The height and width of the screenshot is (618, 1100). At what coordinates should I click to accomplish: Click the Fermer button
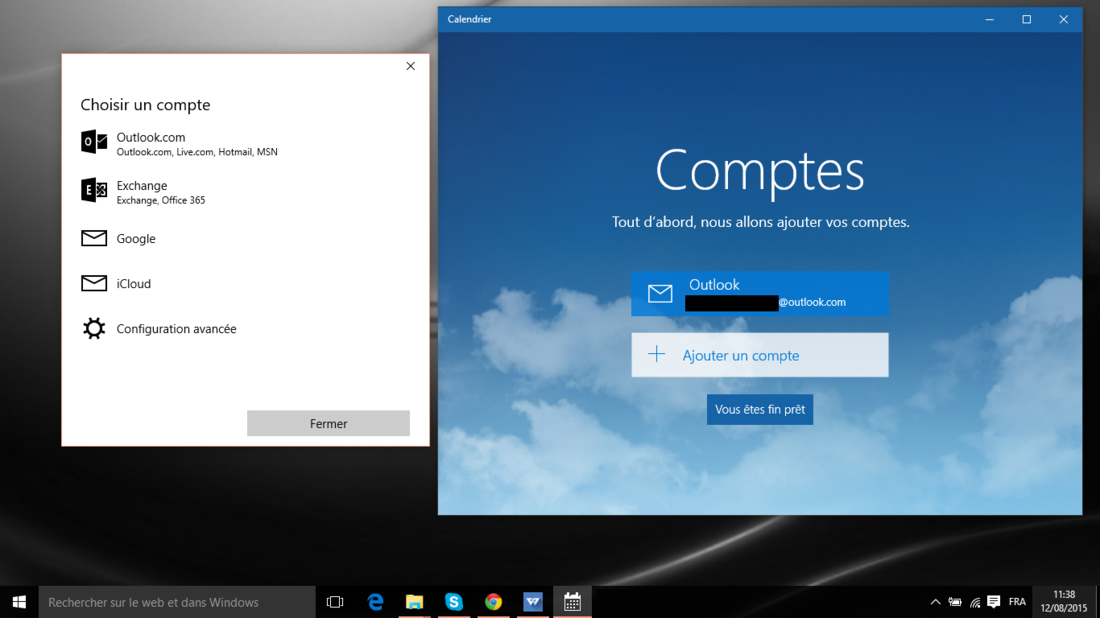pyautogui.click(x=328, y=423)
